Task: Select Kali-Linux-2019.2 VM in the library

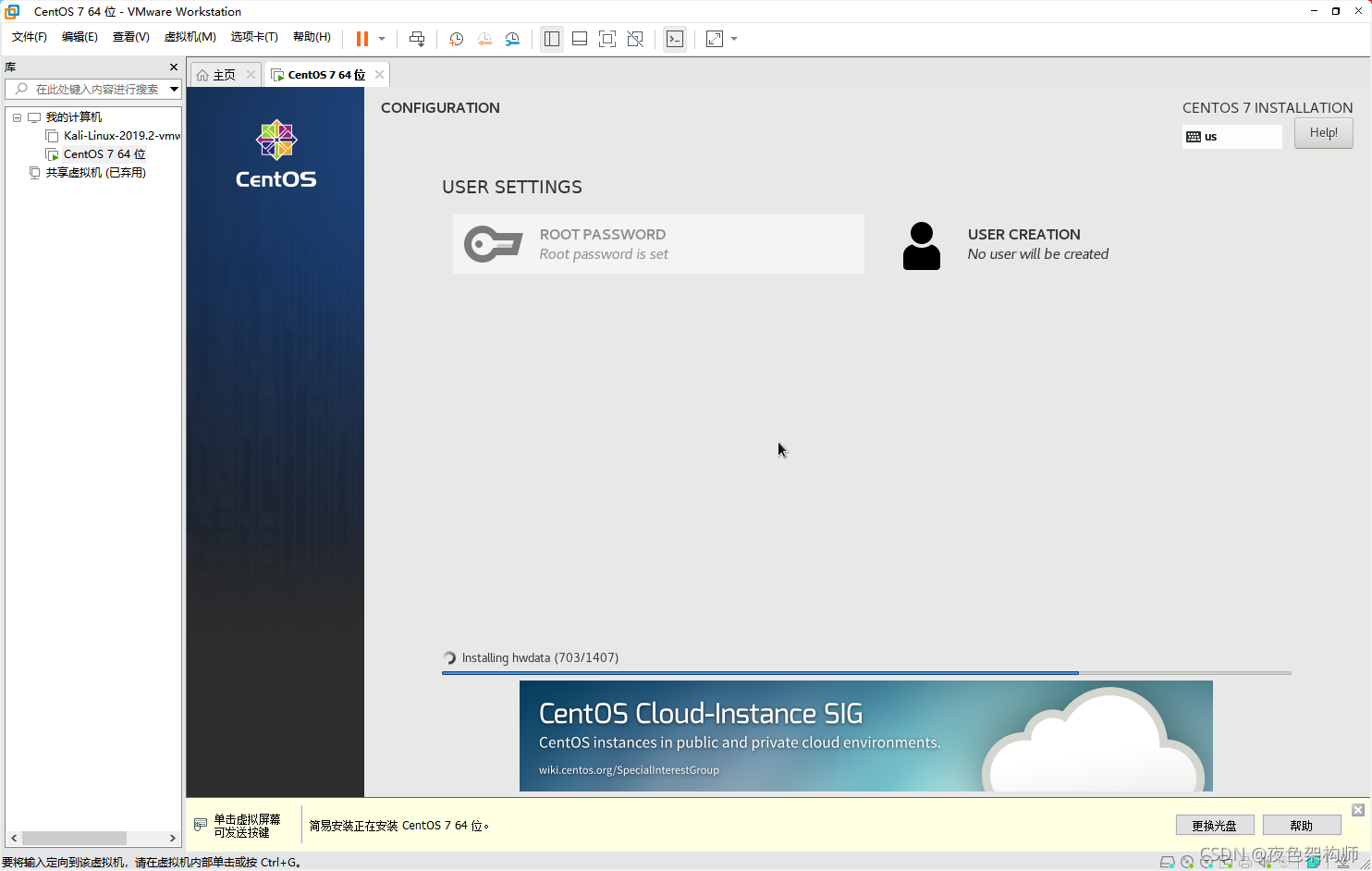Action: [x=122, y=136]
